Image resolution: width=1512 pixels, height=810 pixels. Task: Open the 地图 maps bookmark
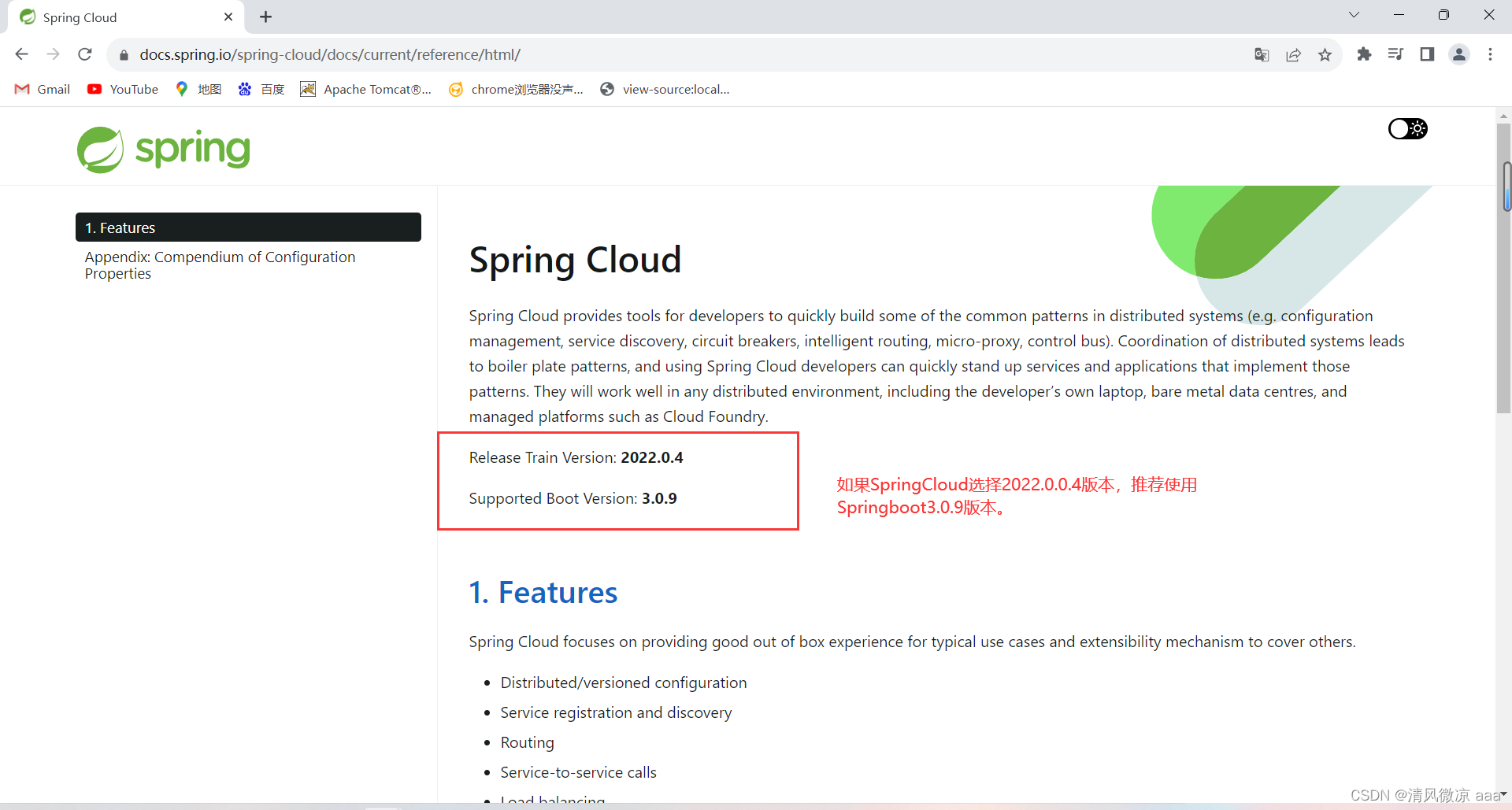click(x=198, y=89)
